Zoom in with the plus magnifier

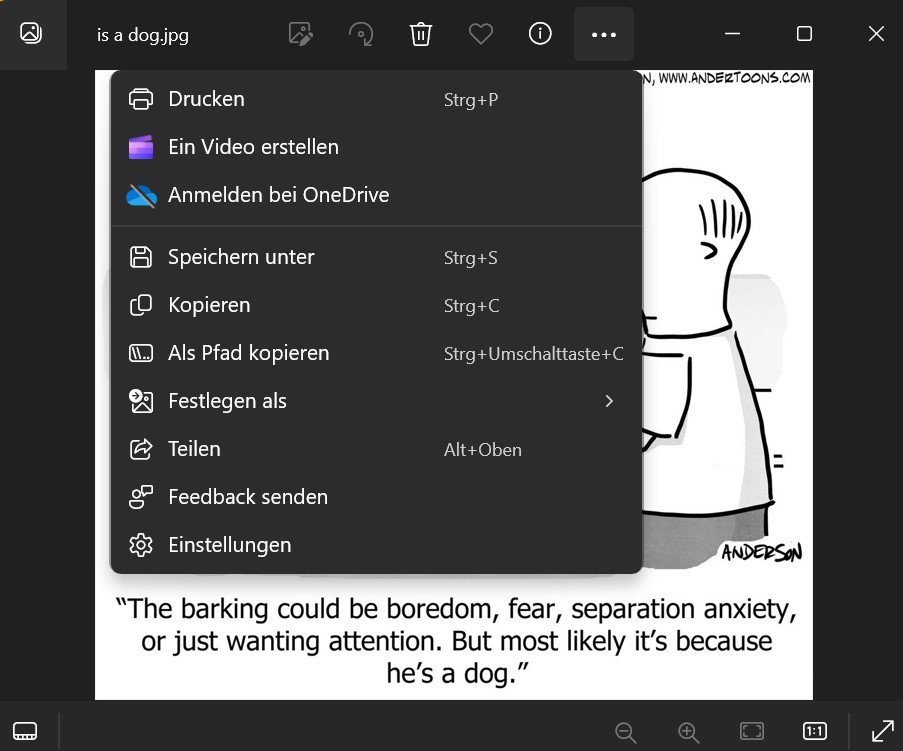point(689,732)
